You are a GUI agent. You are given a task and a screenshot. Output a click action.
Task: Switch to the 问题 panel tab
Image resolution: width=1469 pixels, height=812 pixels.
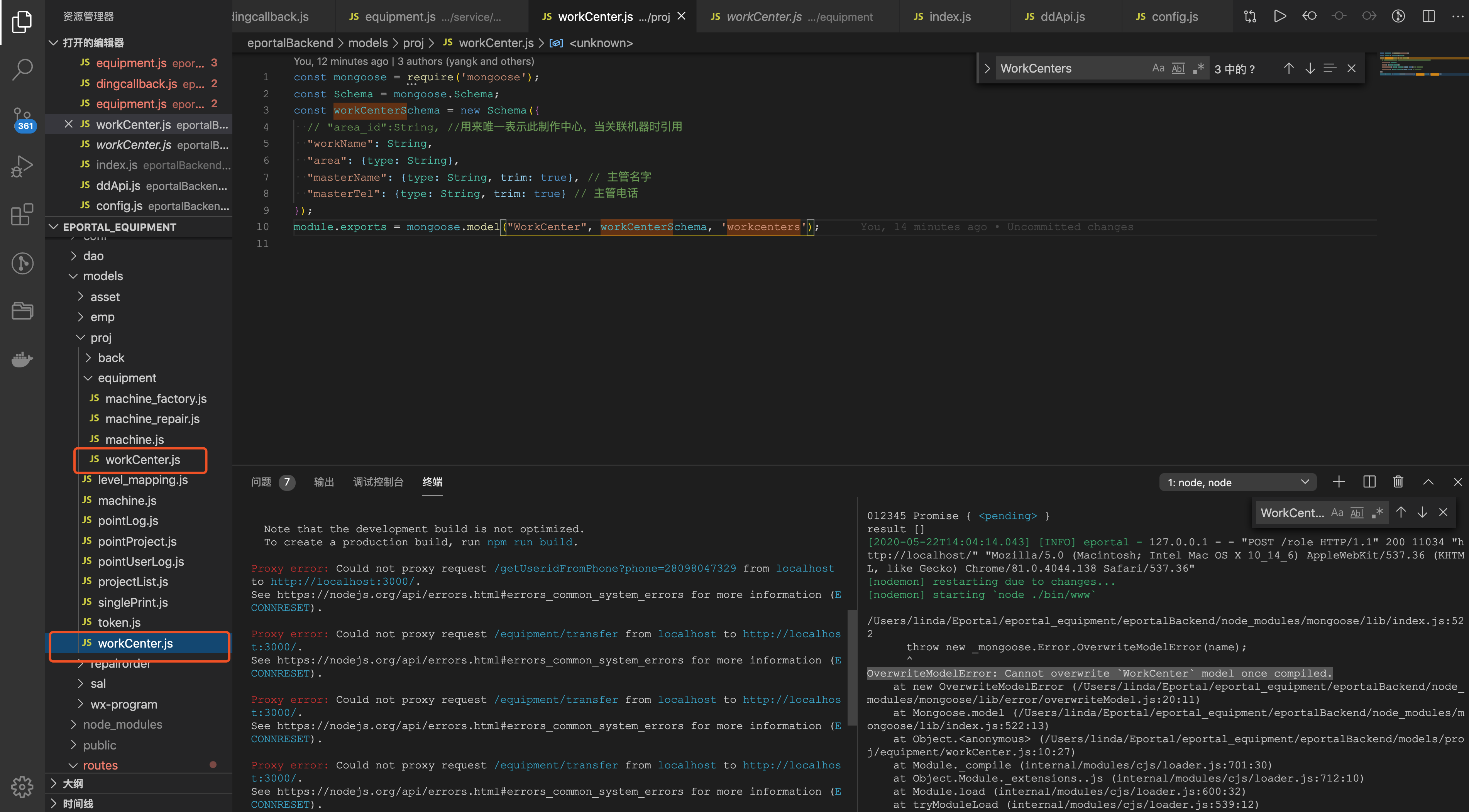point(262,482)
